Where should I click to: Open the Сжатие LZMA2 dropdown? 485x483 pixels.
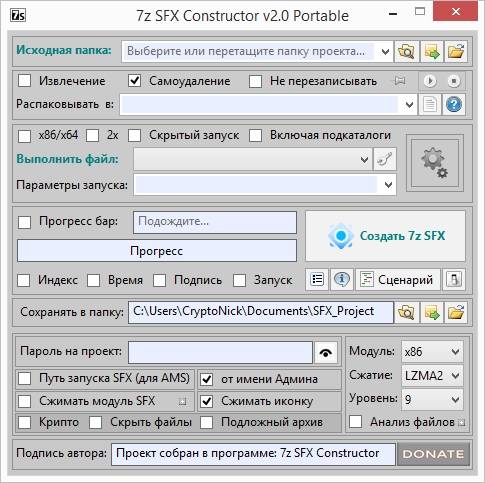[432, 376]
